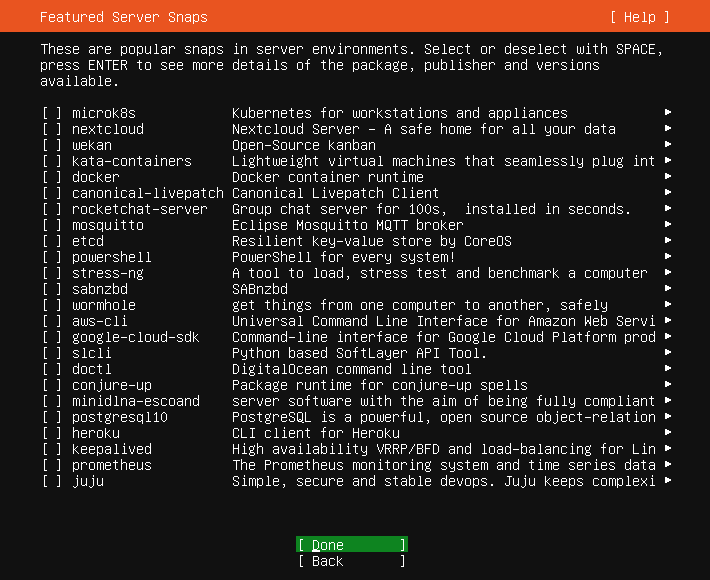The width and height of the screenshot is (710, 580).
Task: Select the sabnzbd checkbox
Action: 52,289
